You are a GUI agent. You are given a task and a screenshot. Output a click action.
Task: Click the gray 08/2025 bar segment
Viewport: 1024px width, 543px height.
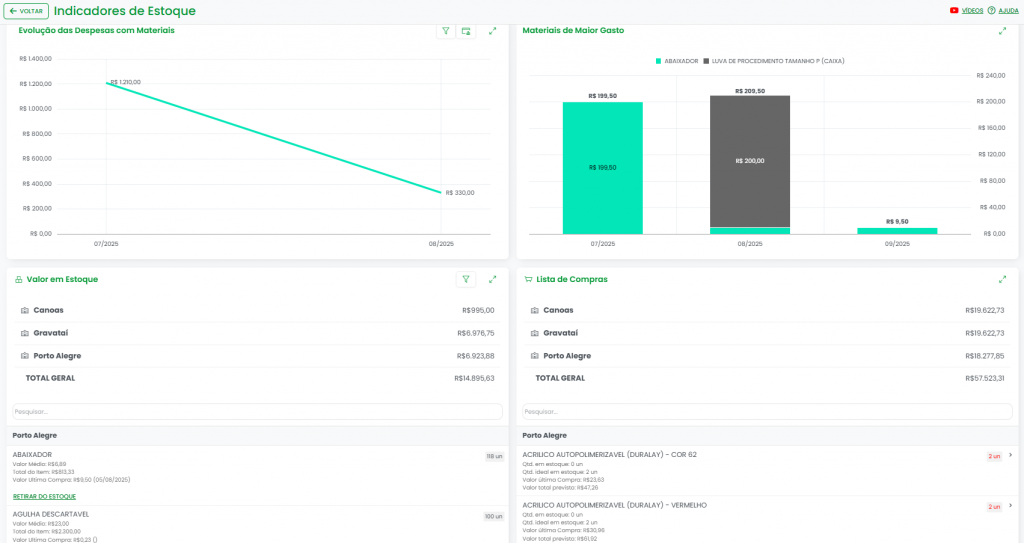749,160
